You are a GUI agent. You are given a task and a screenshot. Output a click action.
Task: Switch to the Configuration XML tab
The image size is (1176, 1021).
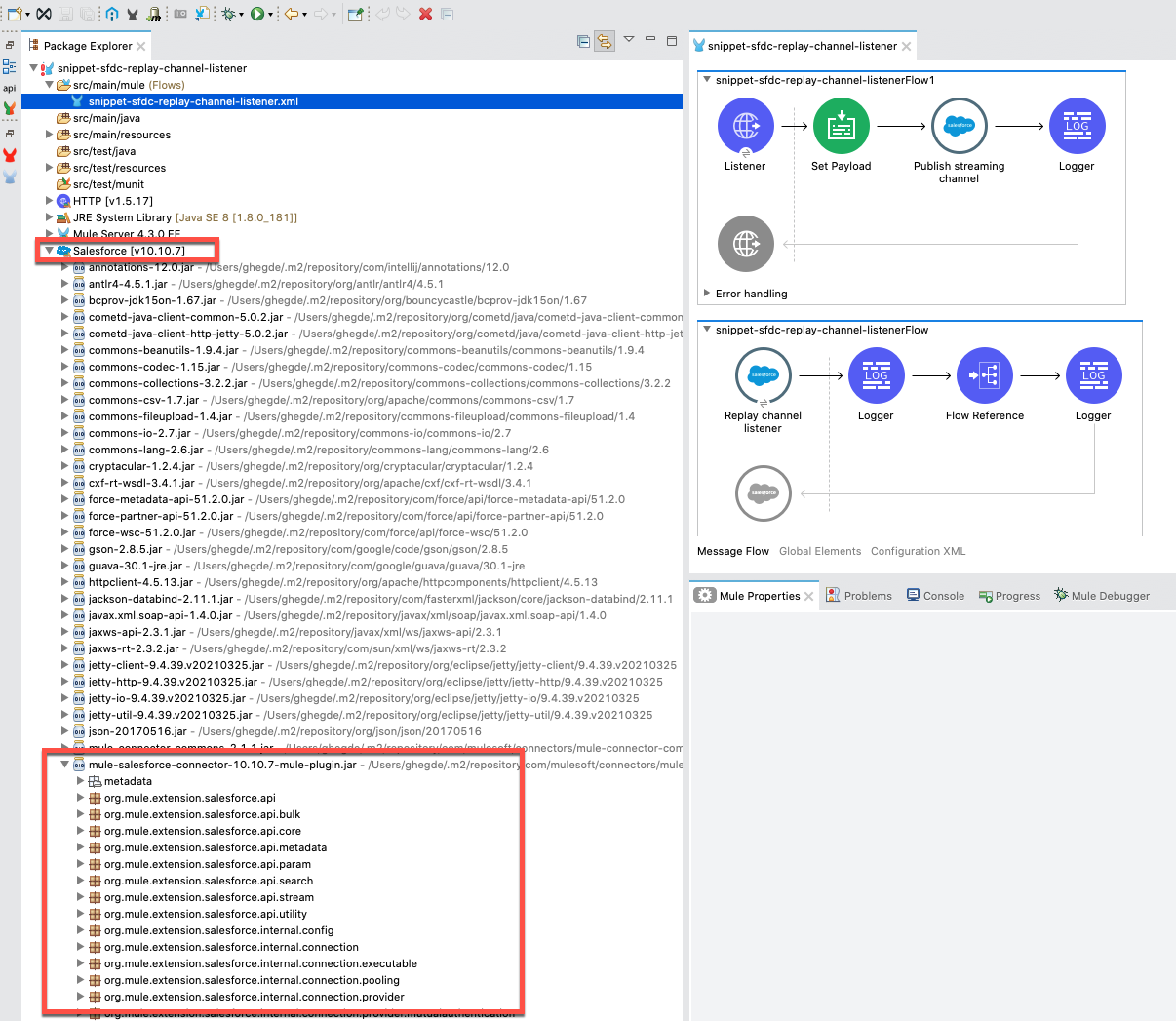coord(918,551)
